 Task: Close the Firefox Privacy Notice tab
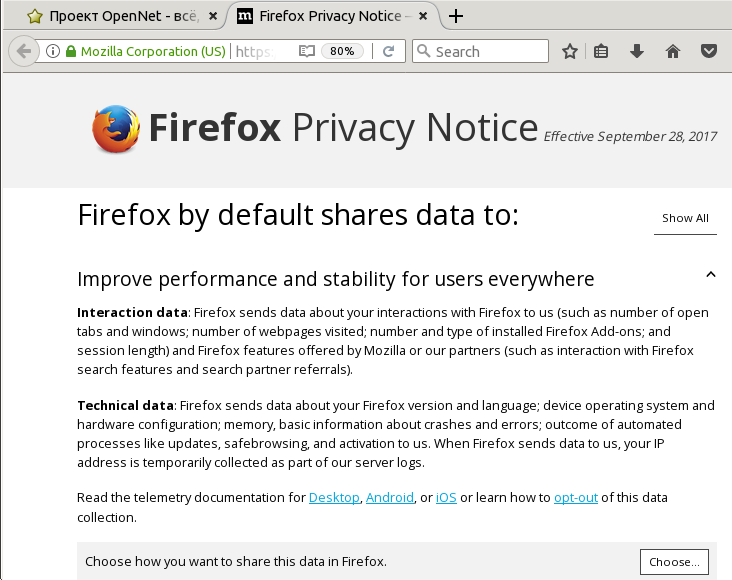pos(423,16)
